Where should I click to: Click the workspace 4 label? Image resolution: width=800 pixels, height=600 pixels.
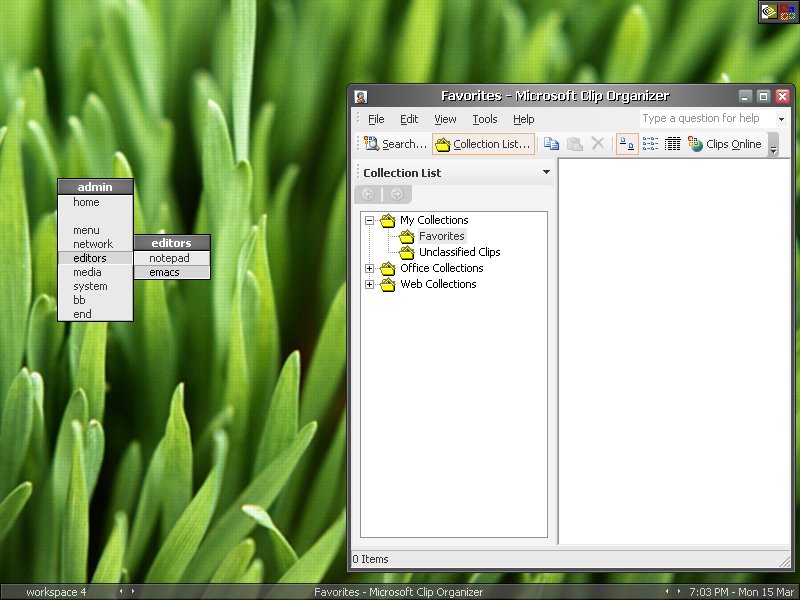(x=56, y=592)
